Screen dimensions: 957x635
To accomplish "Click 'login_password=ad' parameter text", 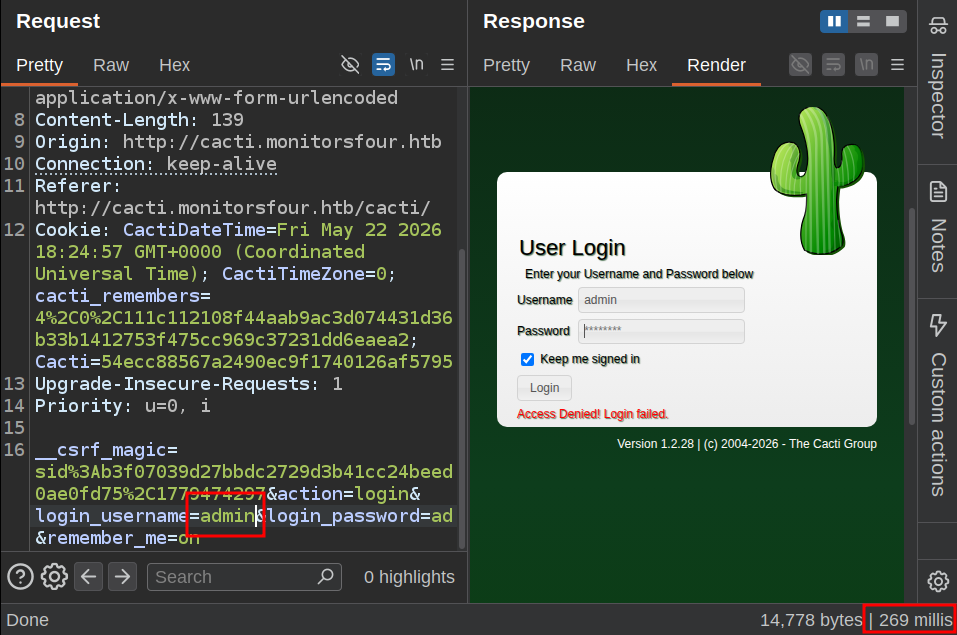I will click(359, 516).
